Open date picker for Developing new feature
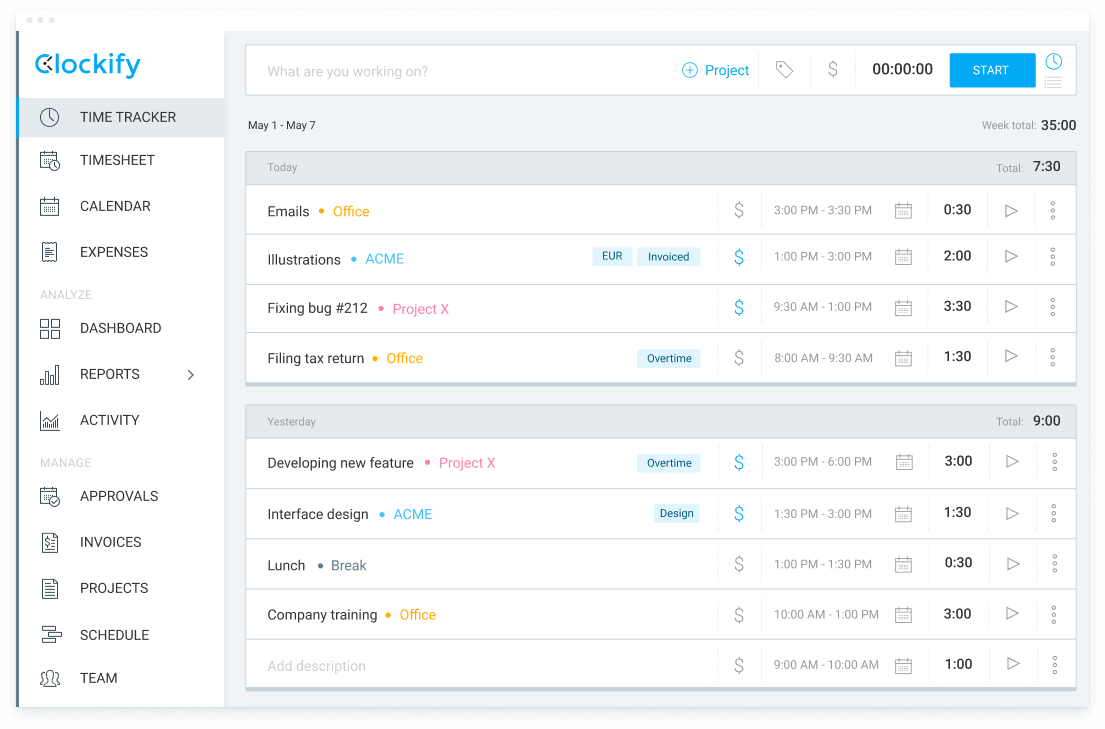The height and width of the screenshot is (729, 1105). point(904,462)
